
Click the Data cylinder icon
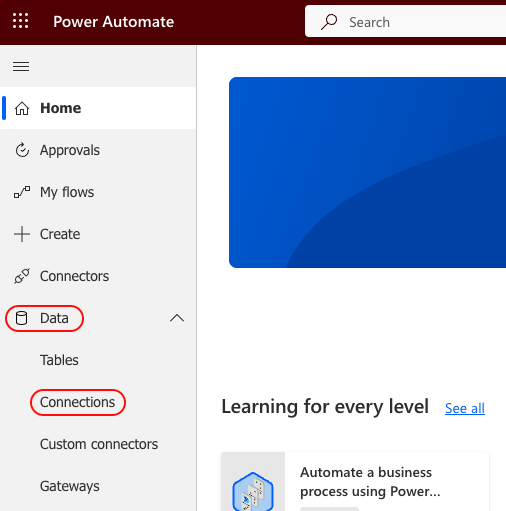click(22, 318)
